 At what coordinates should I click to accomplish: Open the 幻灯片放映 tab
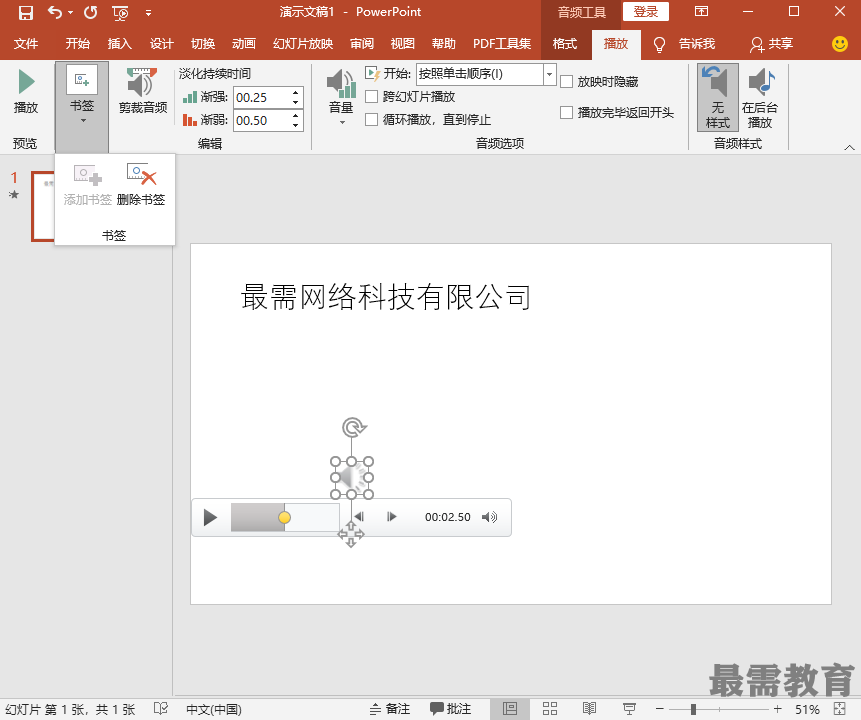[303, 43]
